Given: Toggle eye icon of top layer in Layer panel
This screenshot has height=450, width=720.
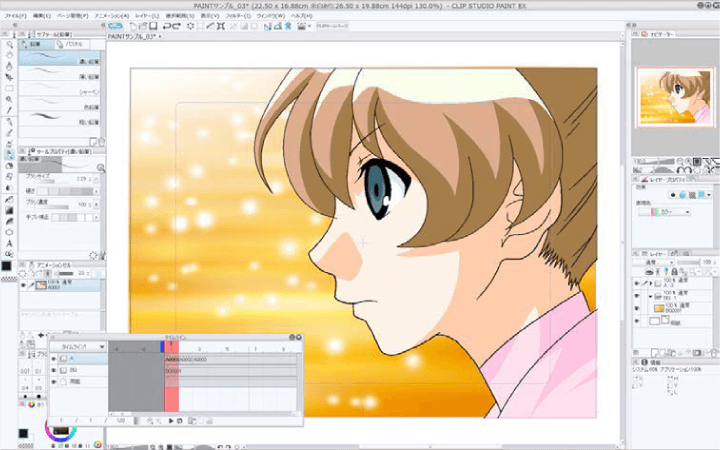Looking at the screenshot, I should tap(637, 283).
